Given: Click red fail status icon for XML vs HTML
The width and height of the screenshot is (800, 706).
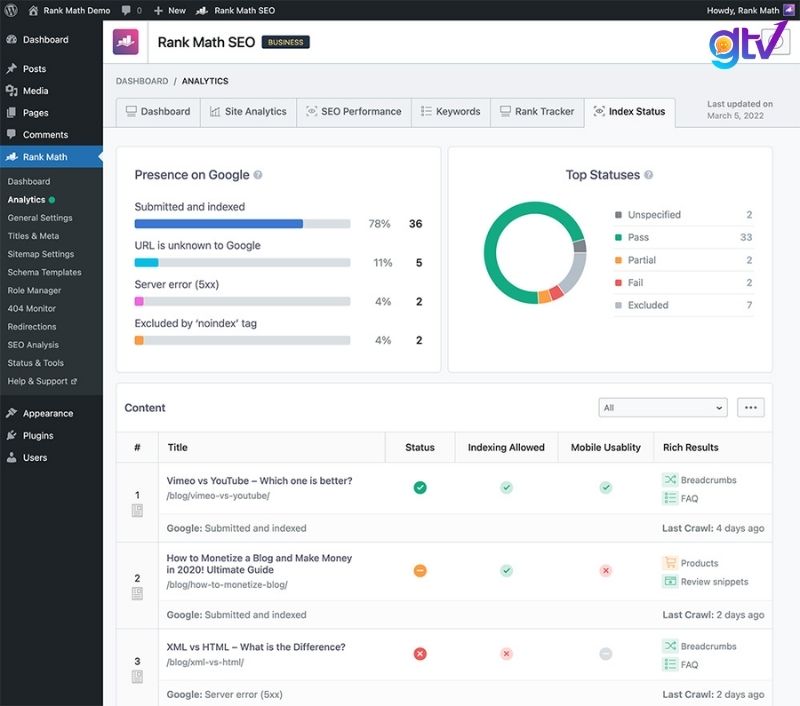Looking at the screenshot, I should pos(420,654).
